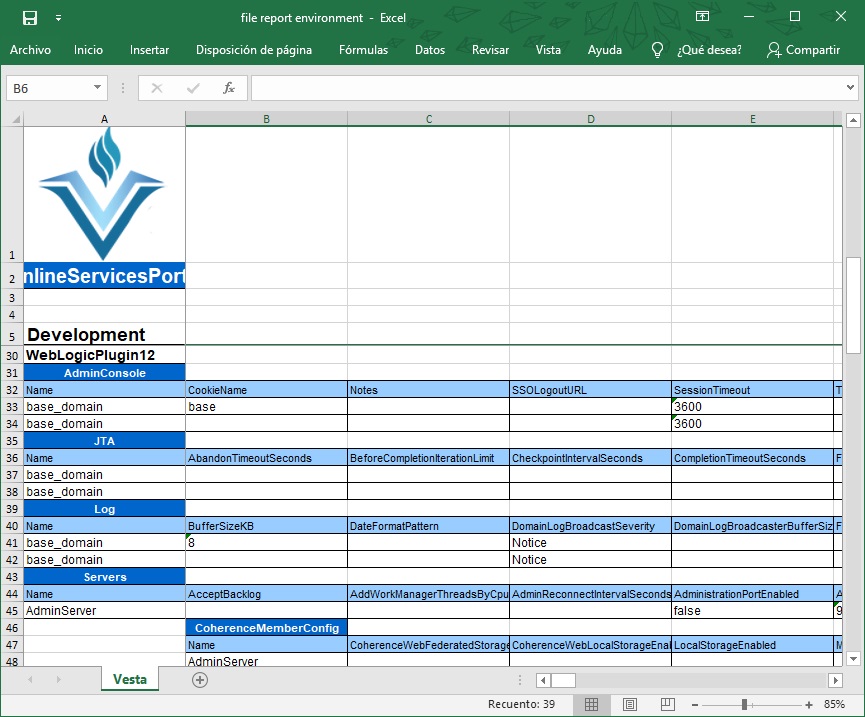Add a new sheet with the plus button
Image resolution: width=865 pixels, height=717 pixels.
[200, 679]
